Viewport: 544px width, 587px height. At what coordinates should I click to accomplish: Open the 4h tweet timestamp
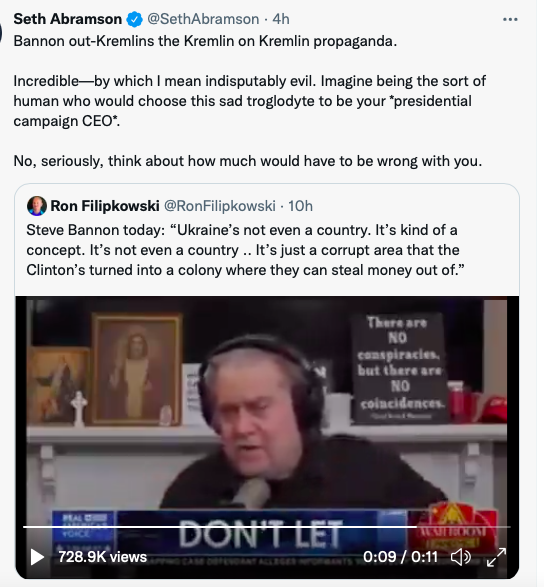tap(281, 19)
